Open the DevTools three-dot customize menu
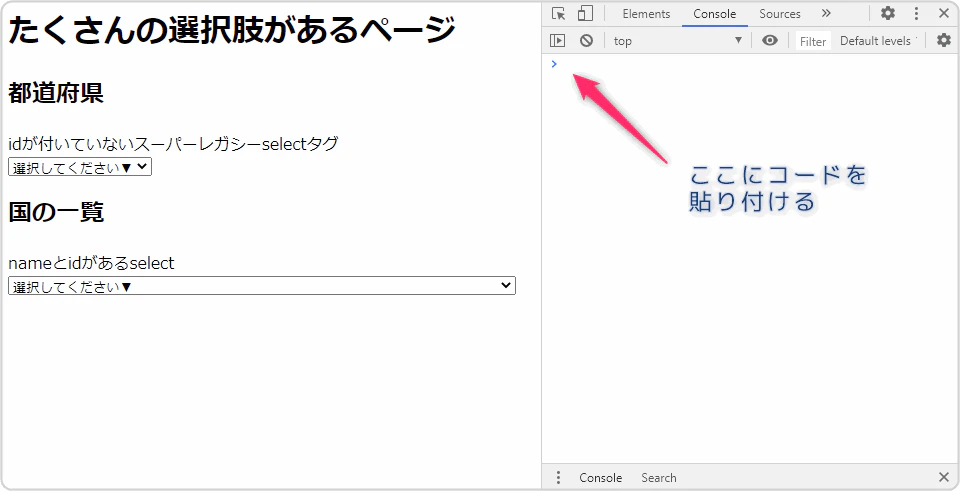Screen dimensions: 960x491 pyautogui.click(x=916, y=13)
